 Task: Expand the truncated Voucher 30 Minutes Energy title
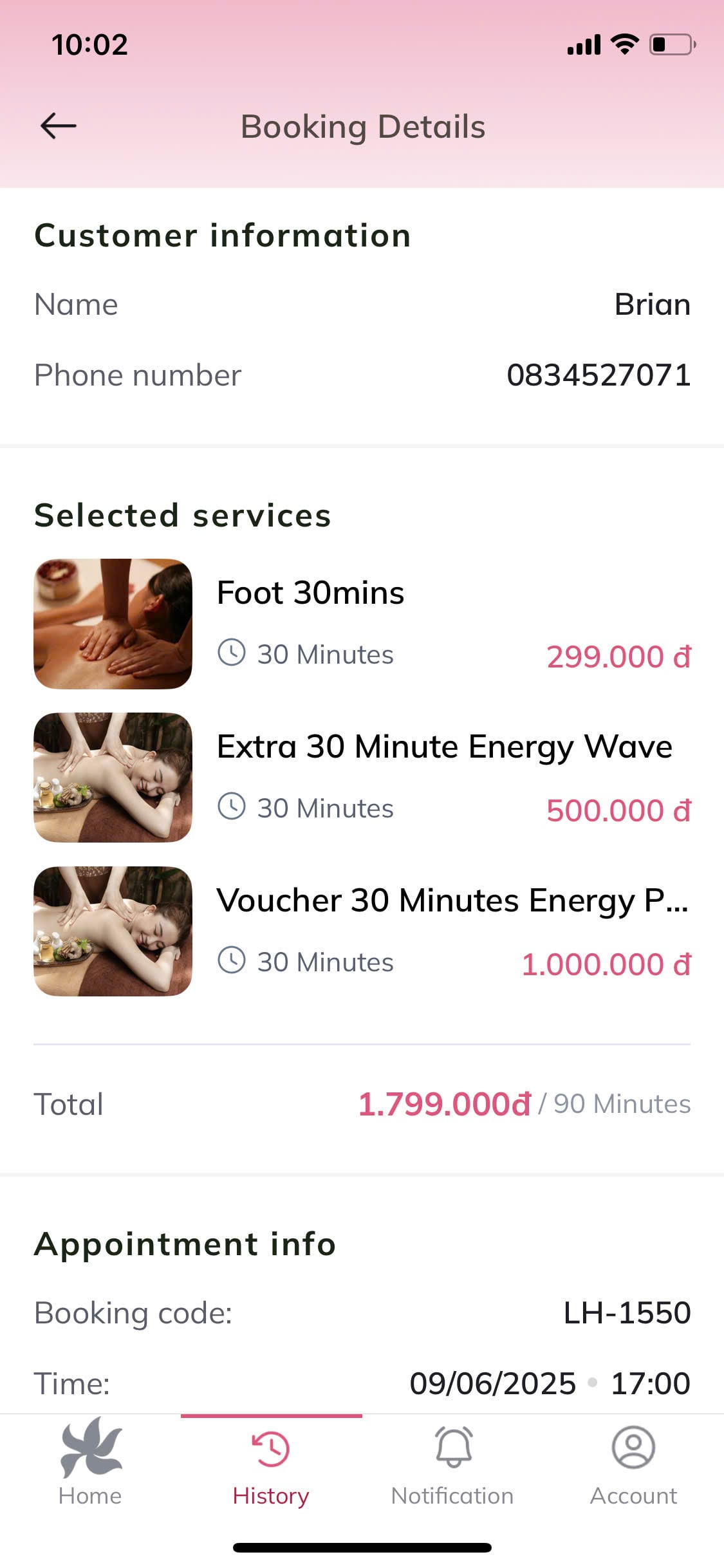452,901
